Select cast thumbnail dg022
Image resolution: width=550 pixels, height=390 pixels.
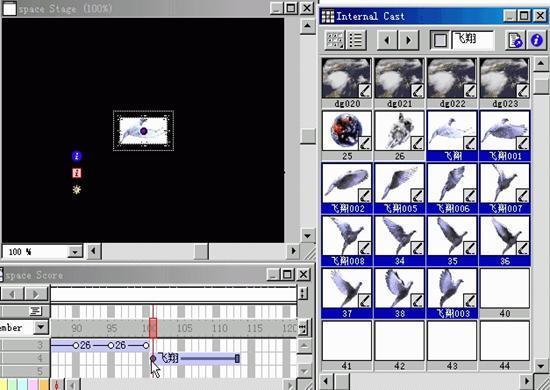(x=452, y=83)
